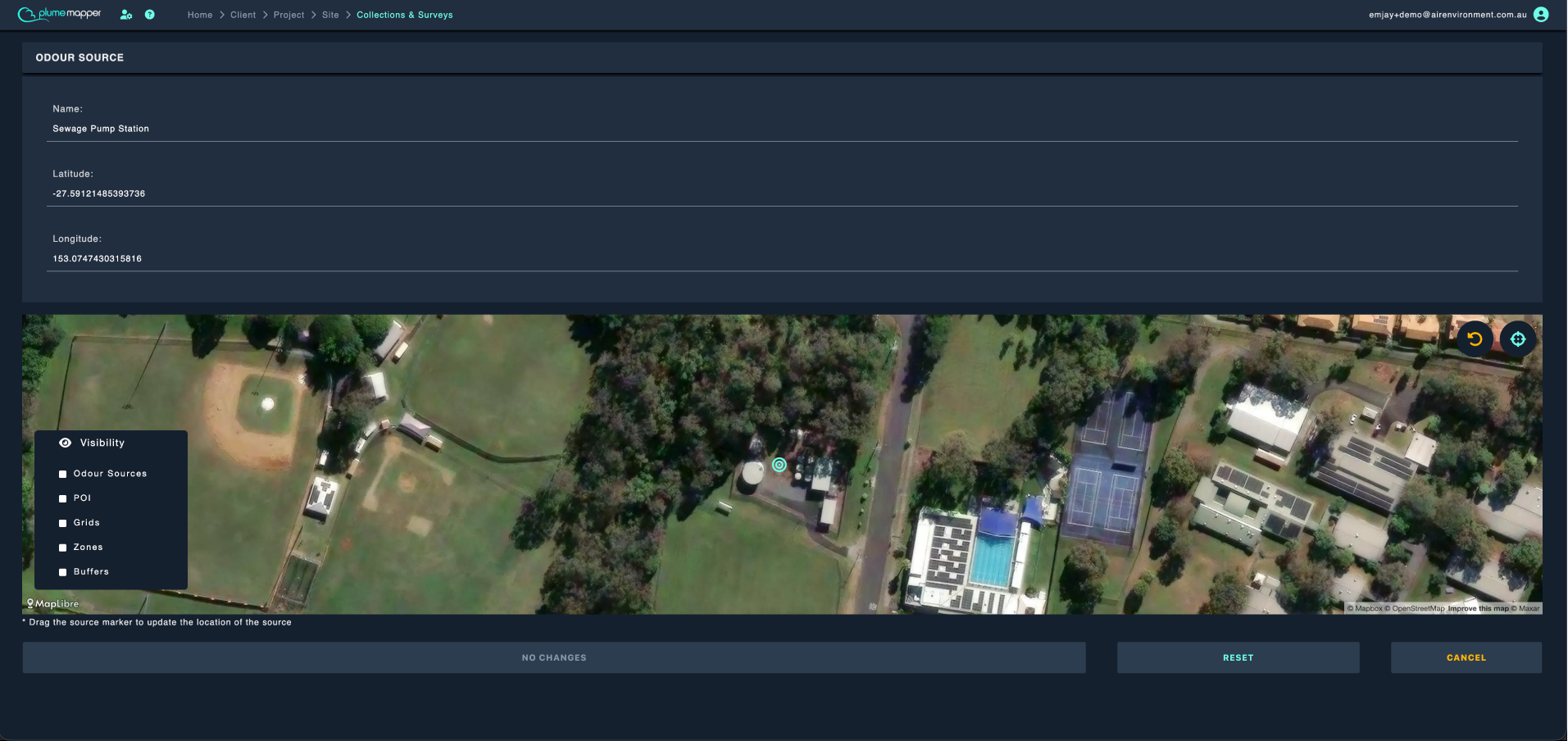Click the account email address text
Image resolution: width=1568 pixels, height=741 pixels.
click(1448, 15)
